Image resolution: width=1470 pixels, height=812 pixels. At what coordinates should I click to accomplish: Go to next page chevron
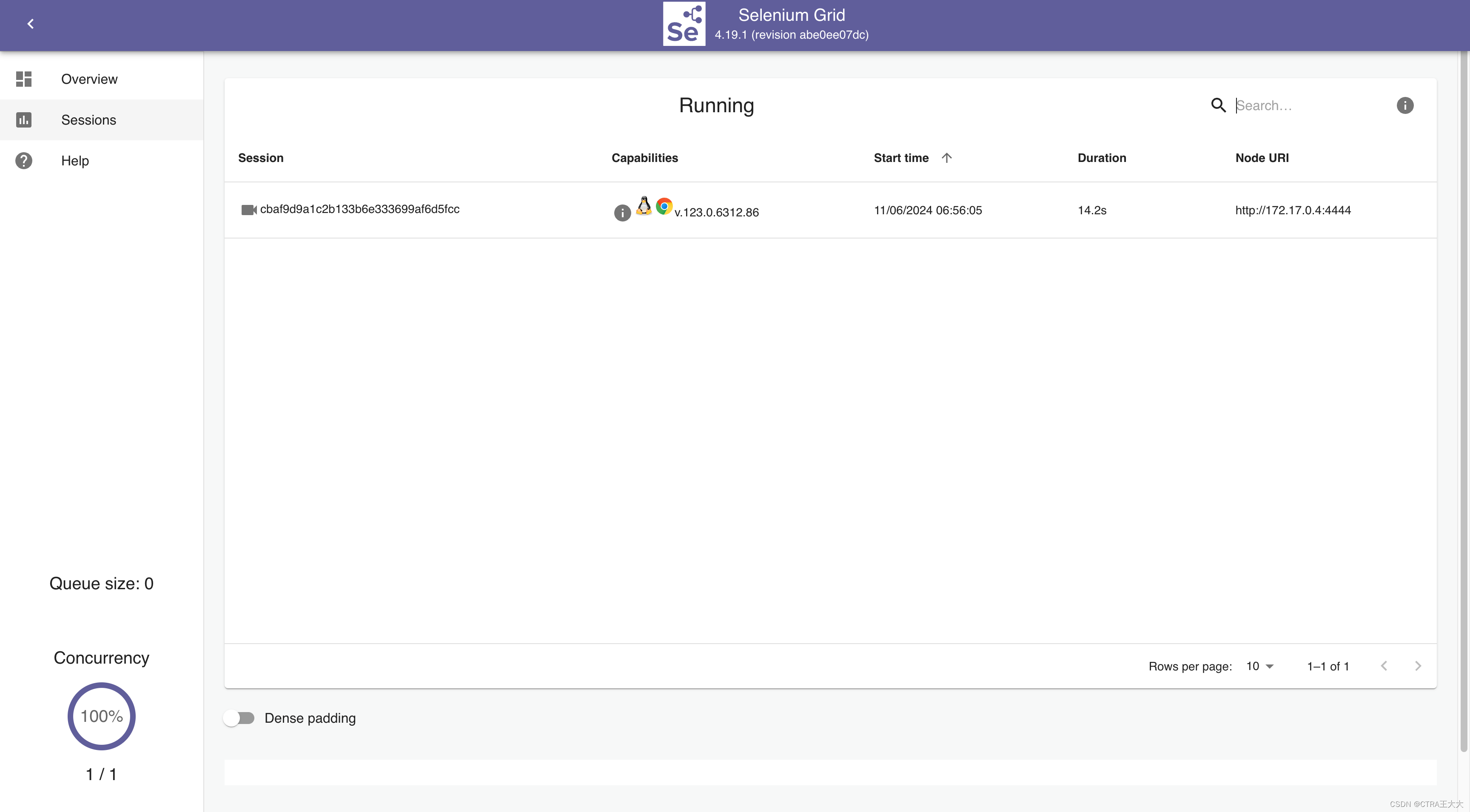click(x=1418, y=666)
